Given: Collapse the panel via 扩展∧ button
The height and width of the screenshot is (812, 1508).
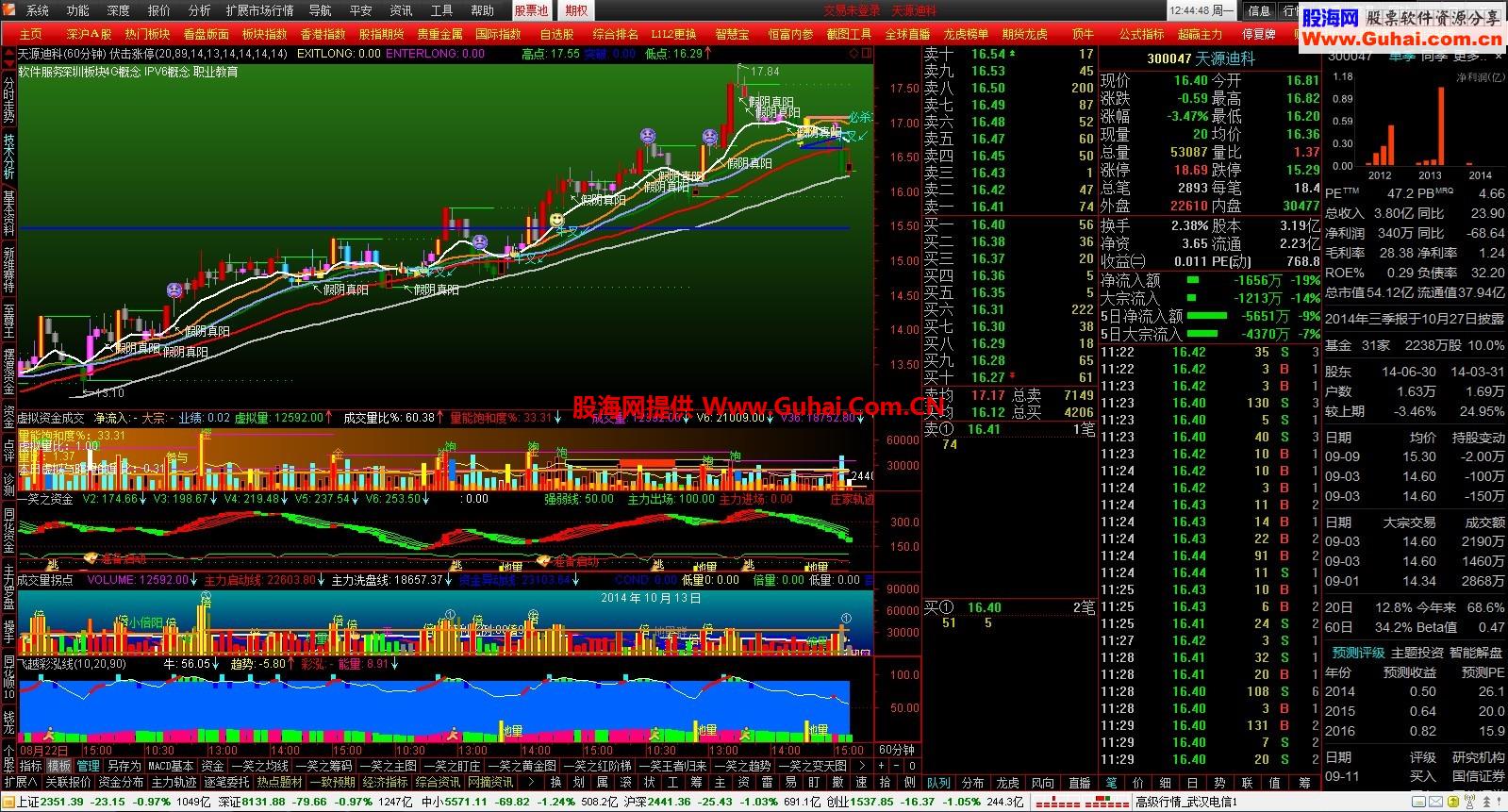Looking at the screenshot, I should [20, 782].
